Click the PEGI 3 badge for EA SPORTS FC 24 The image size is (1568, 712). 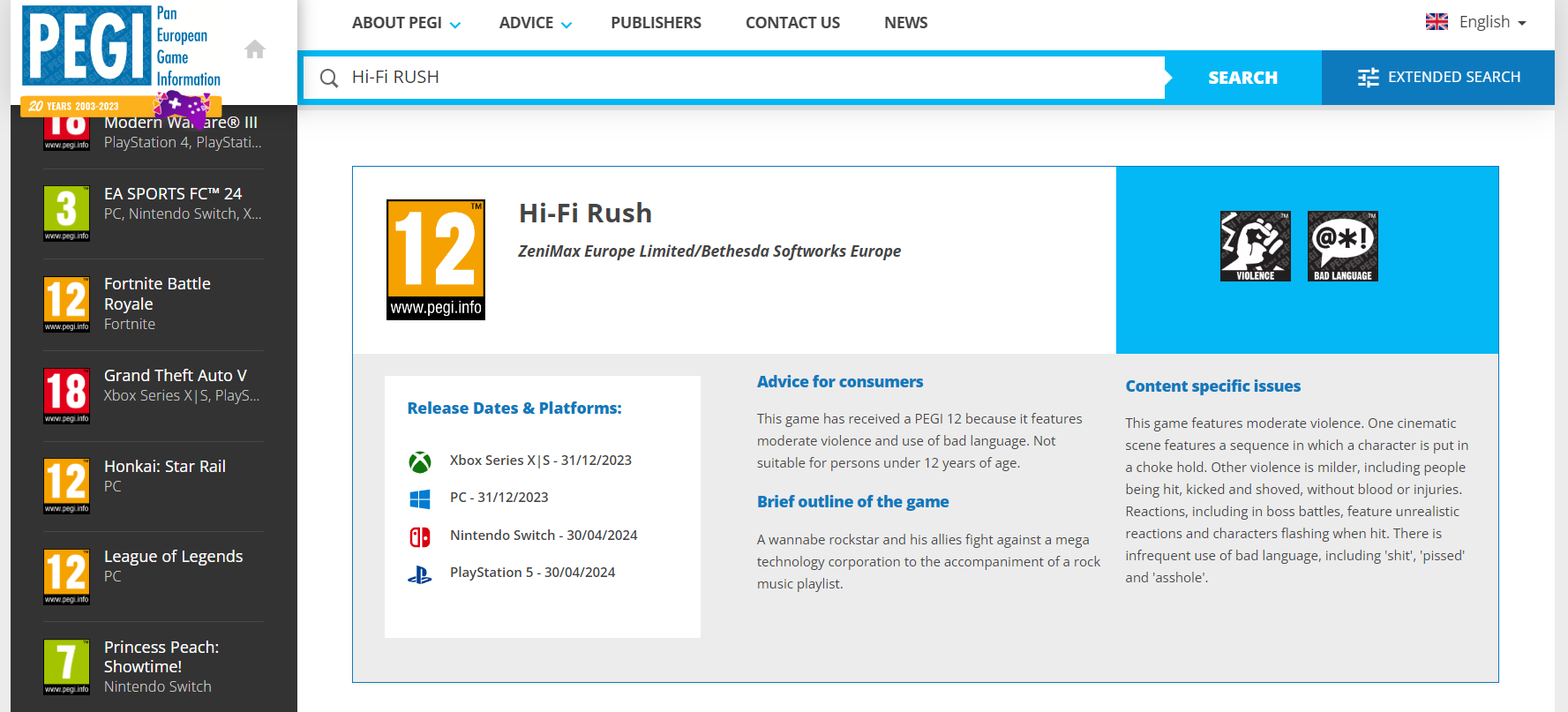(67, 214)
